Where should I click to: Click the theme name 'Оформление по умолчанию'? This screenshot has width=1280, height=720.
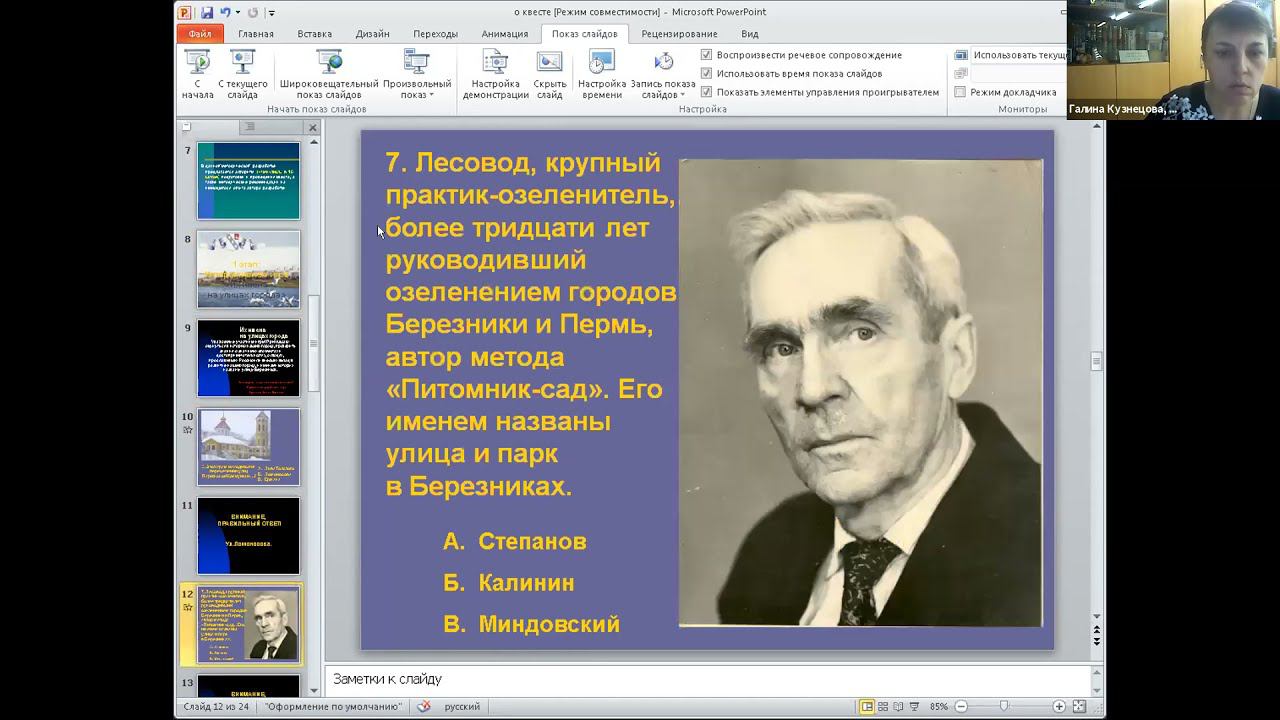click(334, 707)
